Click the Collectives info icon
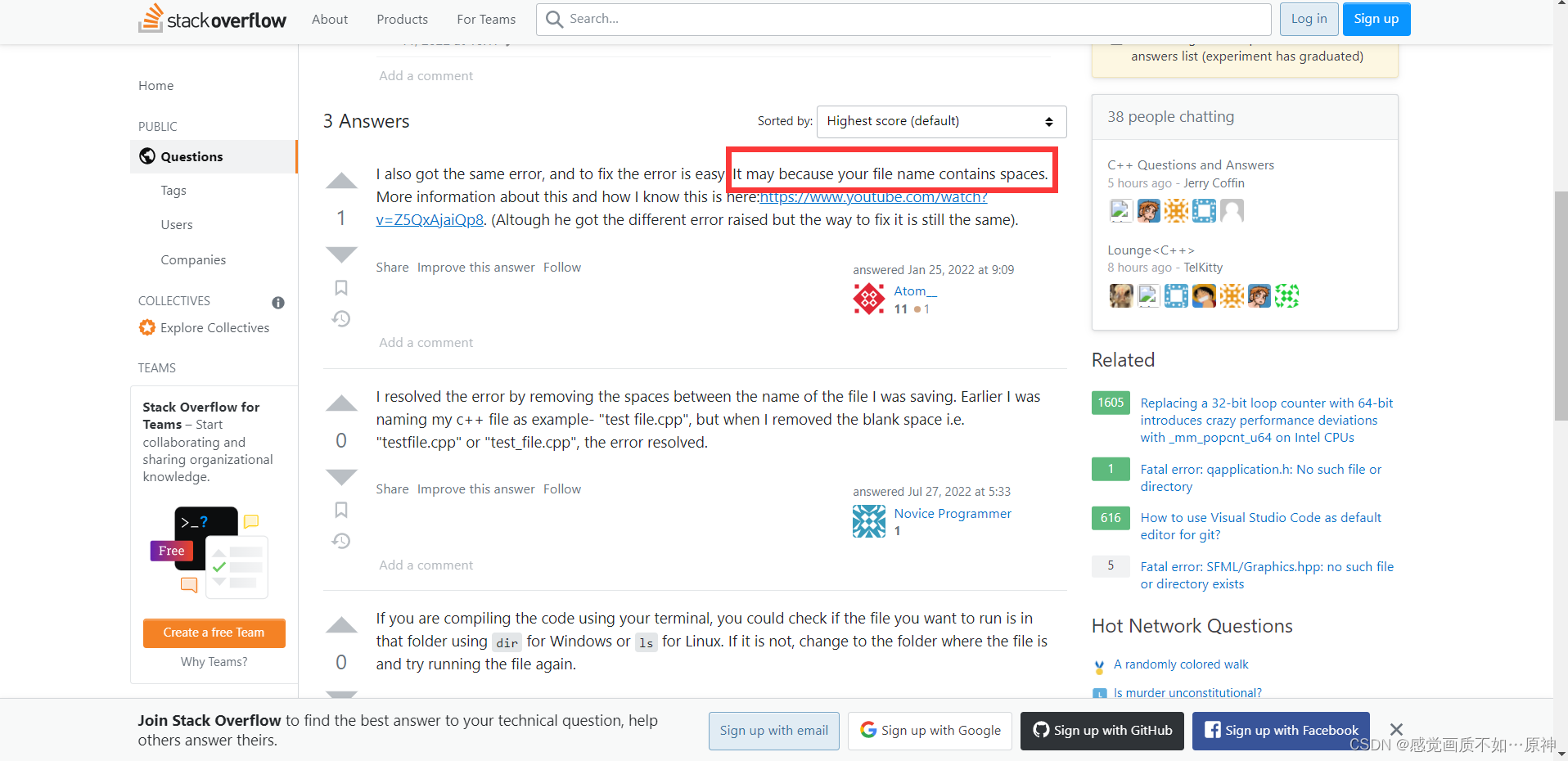The image size is (1568, 761). tap(278, 303)
